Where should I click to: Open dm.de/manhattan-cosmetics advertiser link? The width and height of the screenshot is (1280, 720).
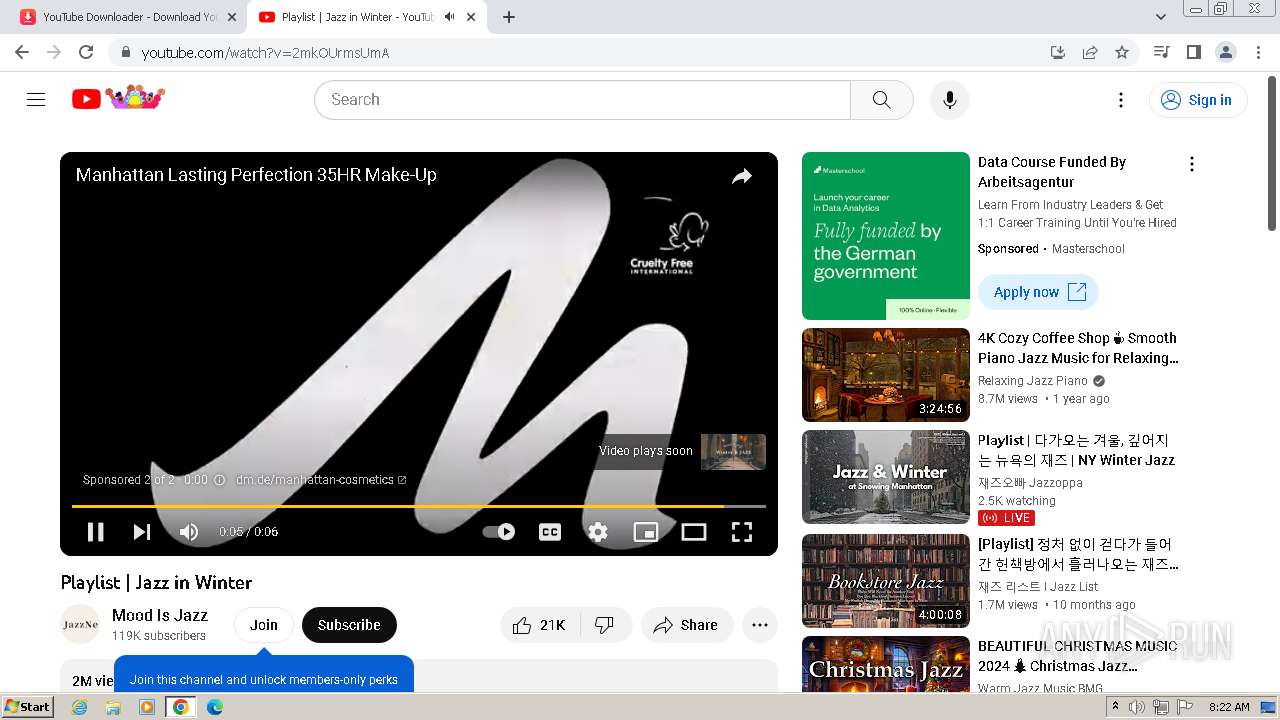click(321, 480)
